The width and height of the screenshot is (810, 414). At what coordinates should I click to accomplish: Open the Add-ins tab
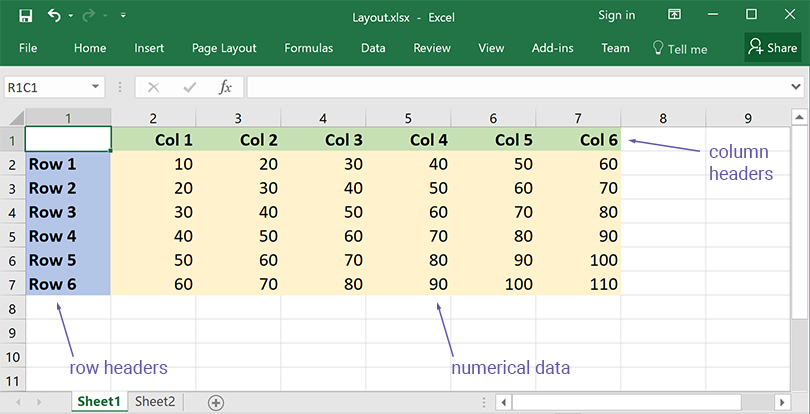553,48
